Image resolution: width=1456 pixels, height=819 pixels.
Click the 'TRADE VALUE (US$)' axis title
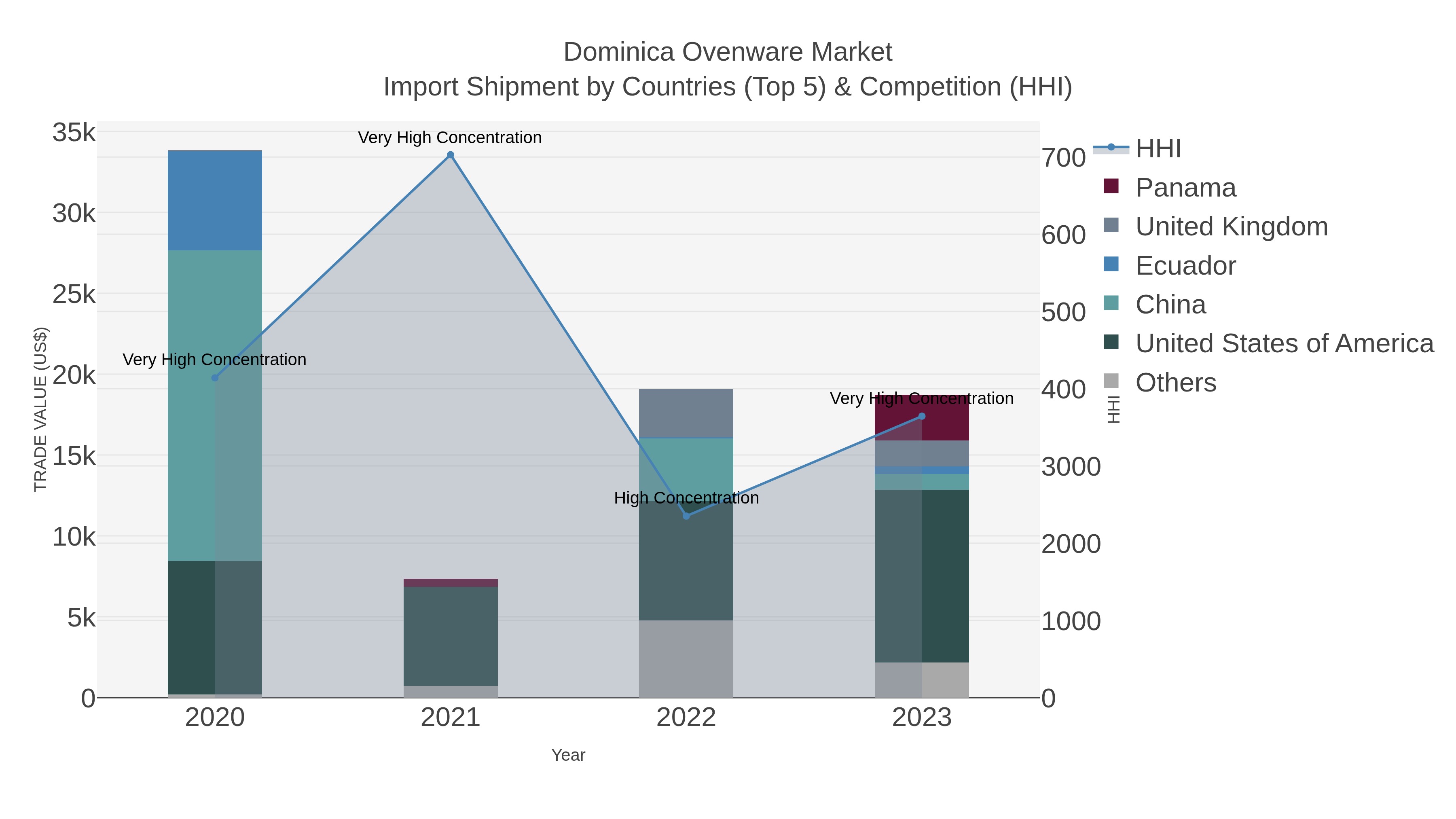pos(41,409)
